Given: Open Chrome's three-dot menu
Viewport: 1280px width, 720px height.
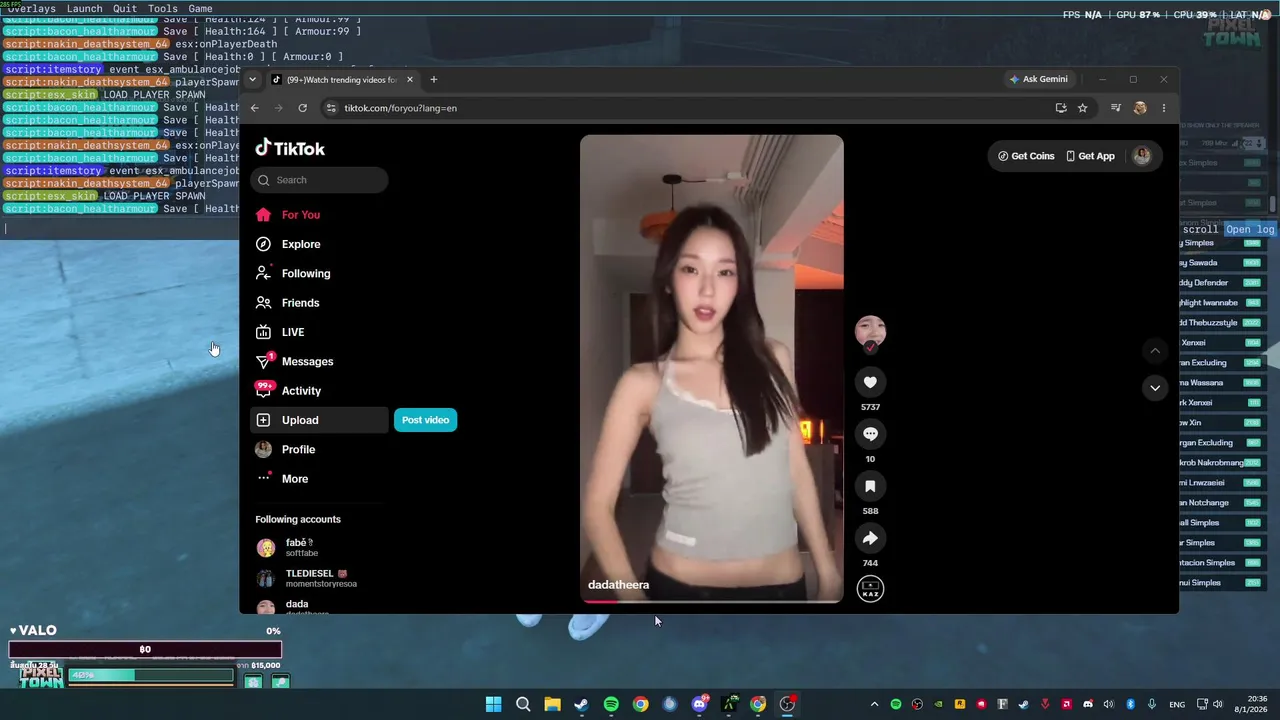Looking at the screenshot, I should [1163, 108].
